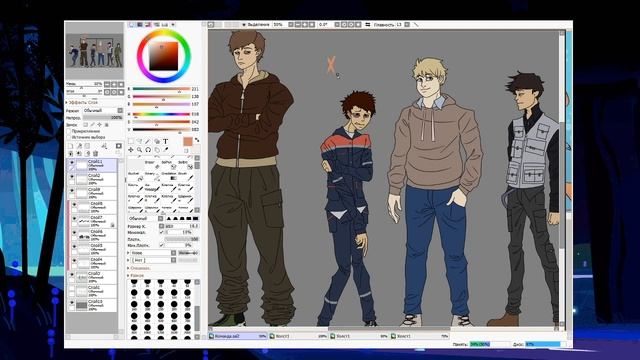Switch to the Холст1 tab showing 100%

pyautogui.click(x=299, y=336)
